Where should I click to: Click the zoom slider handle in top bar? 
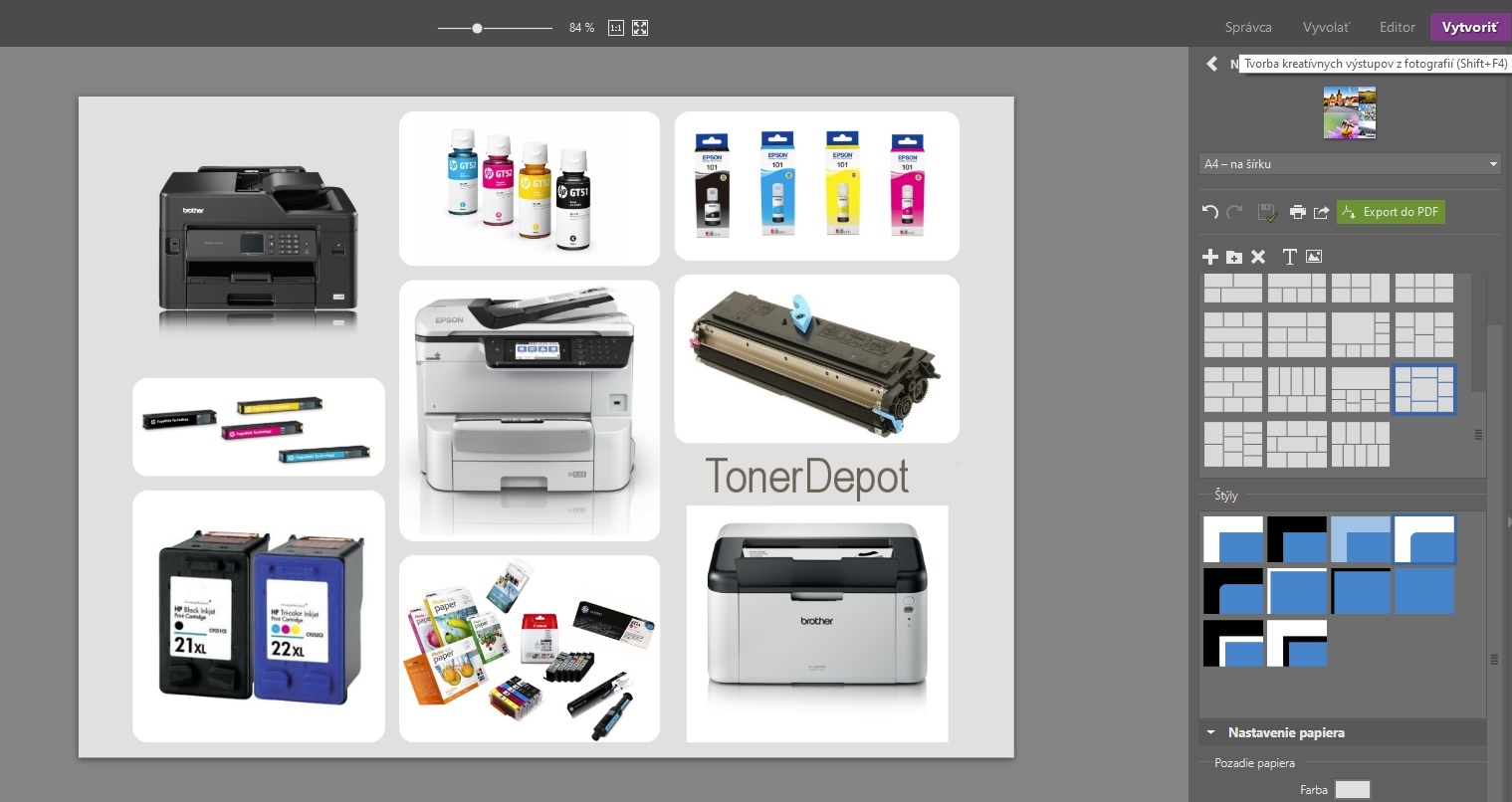pos(478,28)
